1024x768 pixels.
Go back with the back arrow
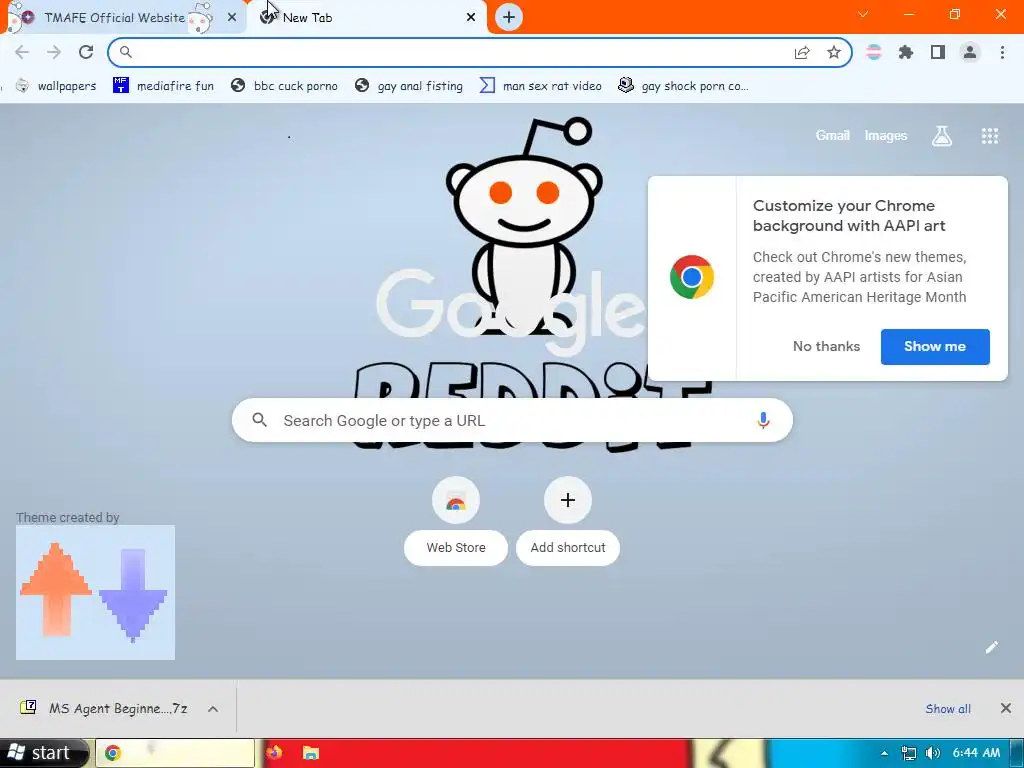click(22, 52)
